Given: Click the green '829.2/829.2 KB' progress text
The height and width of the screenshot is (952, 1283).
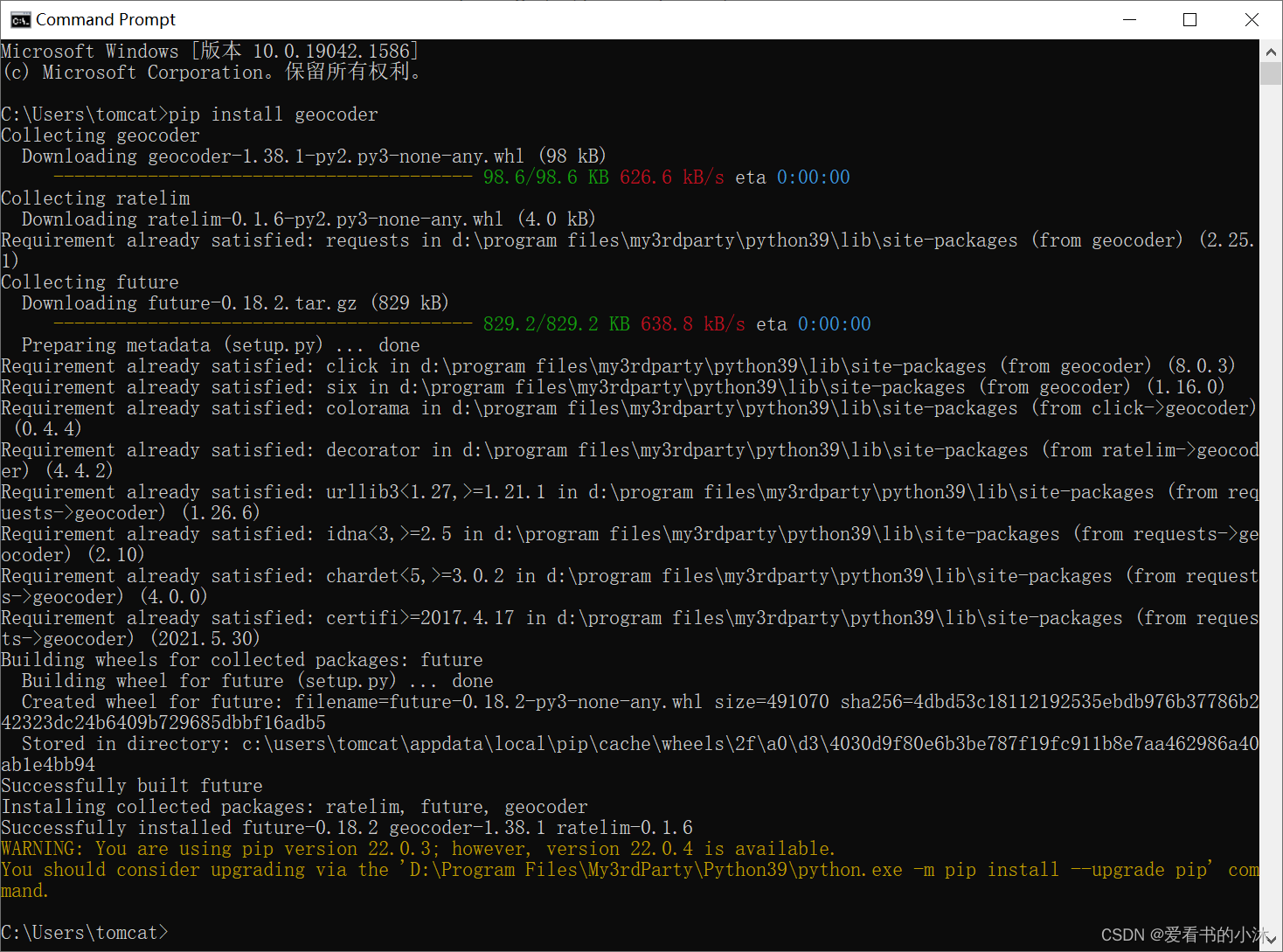Looking at the screenshot, I should 557,324.
